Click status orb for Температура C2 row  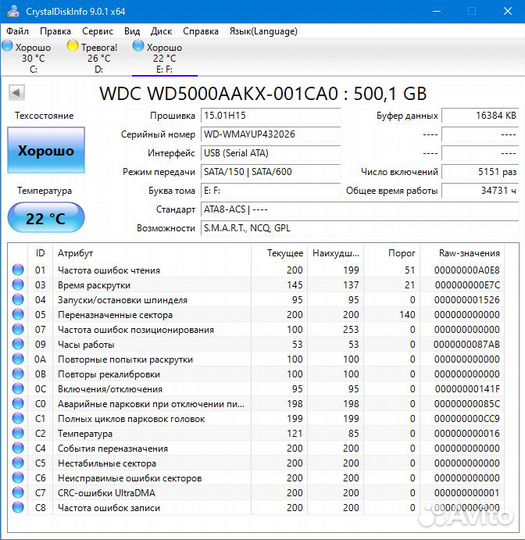(x=18, y=433)
